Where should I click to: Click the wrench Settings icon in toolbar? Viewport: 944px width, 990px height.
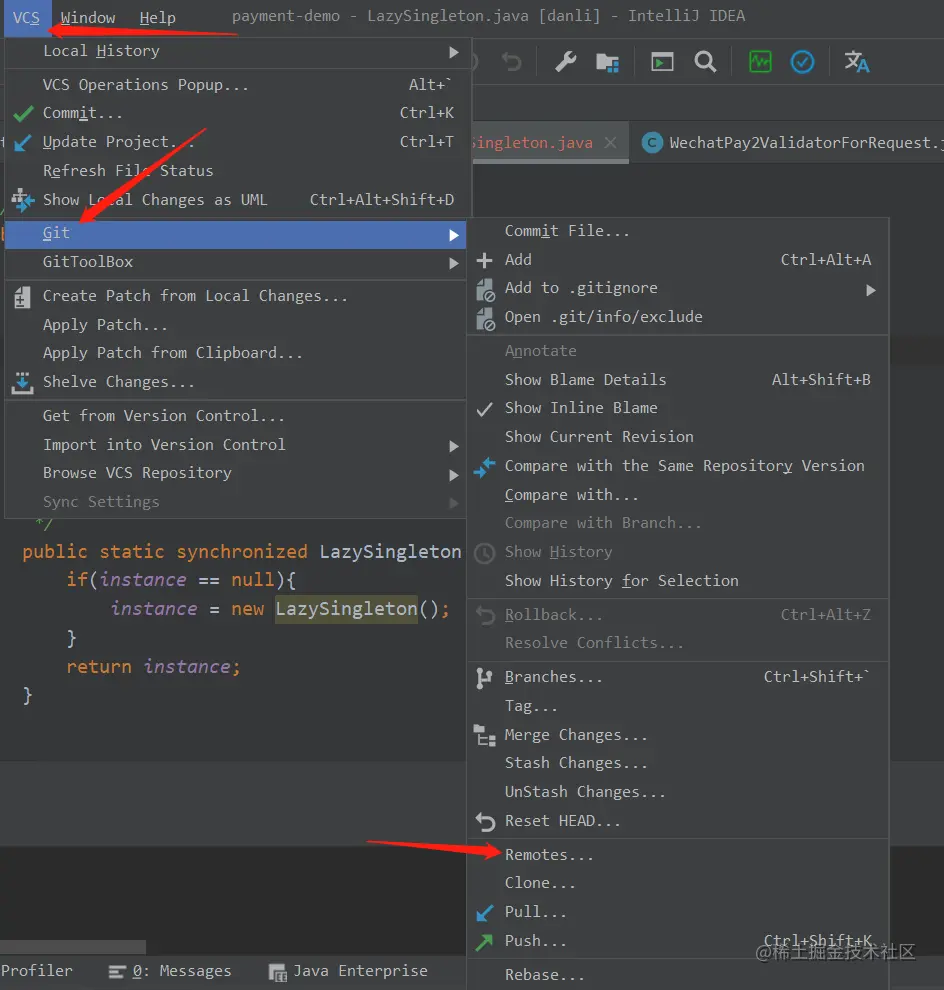[x=565, y=62]
